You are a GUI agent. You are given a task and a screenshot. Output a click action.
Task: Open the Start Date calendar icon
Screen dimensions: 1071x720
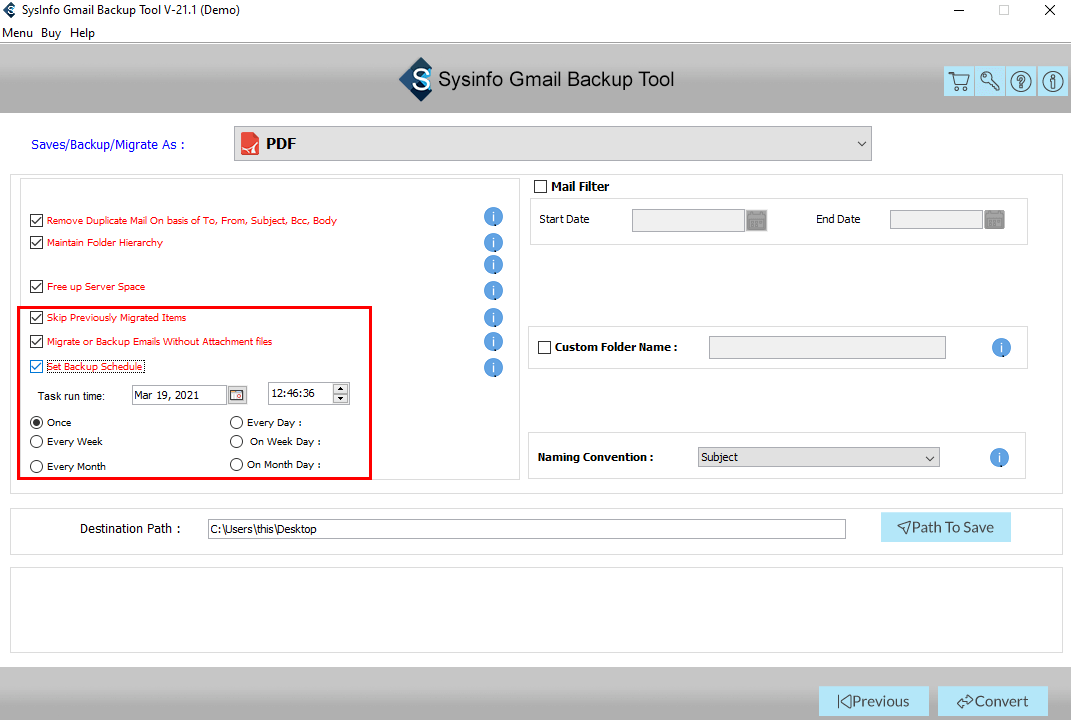pos(756,220)
